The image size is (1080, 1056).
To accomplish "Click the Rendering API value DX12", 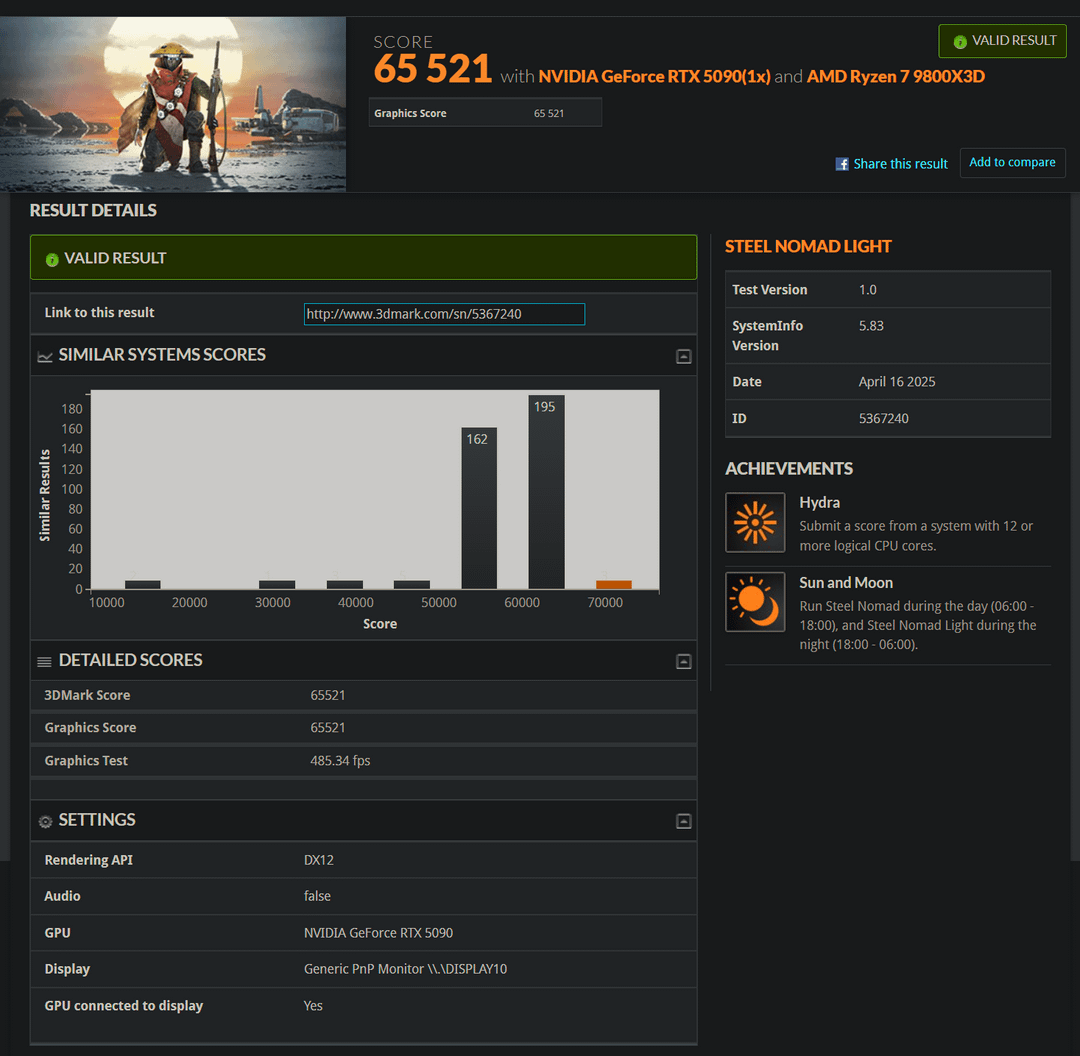I will point(318,860).
